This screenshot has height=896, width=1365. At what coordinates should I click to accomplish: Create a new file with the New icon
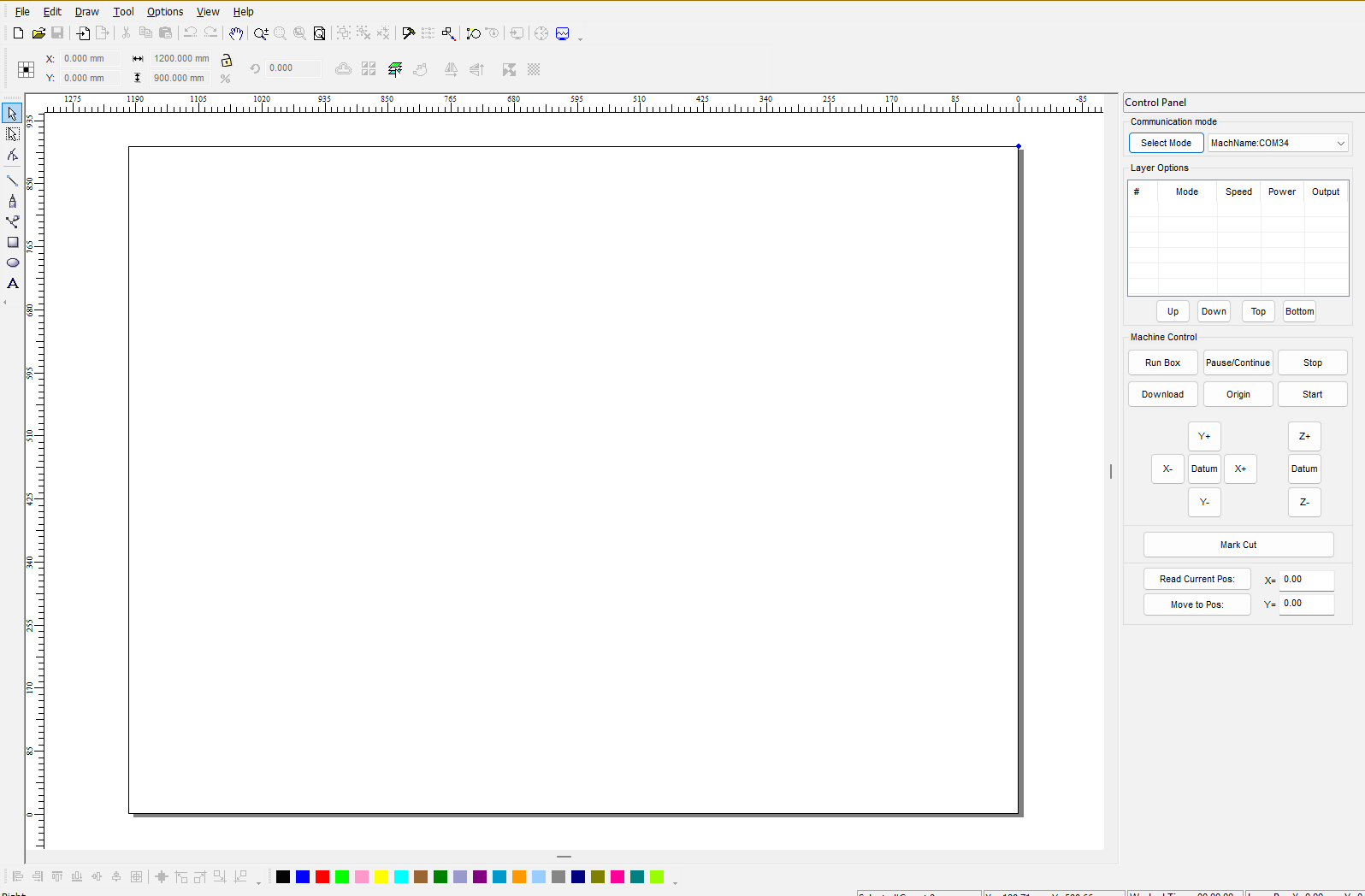pyautogui.click(x=18, y=33)
